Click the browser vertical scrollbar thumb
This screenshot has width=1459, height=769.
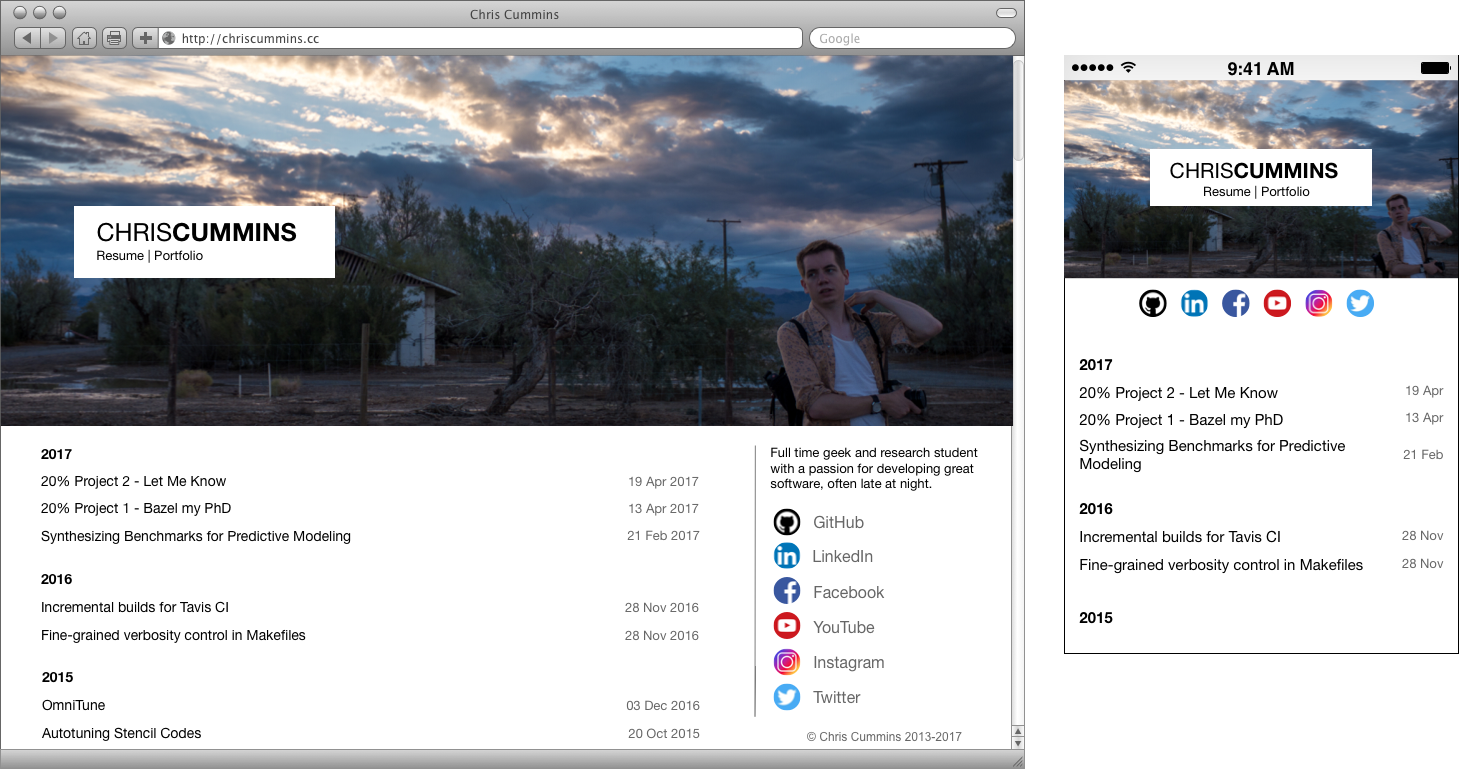click(x=1018, y=109)
